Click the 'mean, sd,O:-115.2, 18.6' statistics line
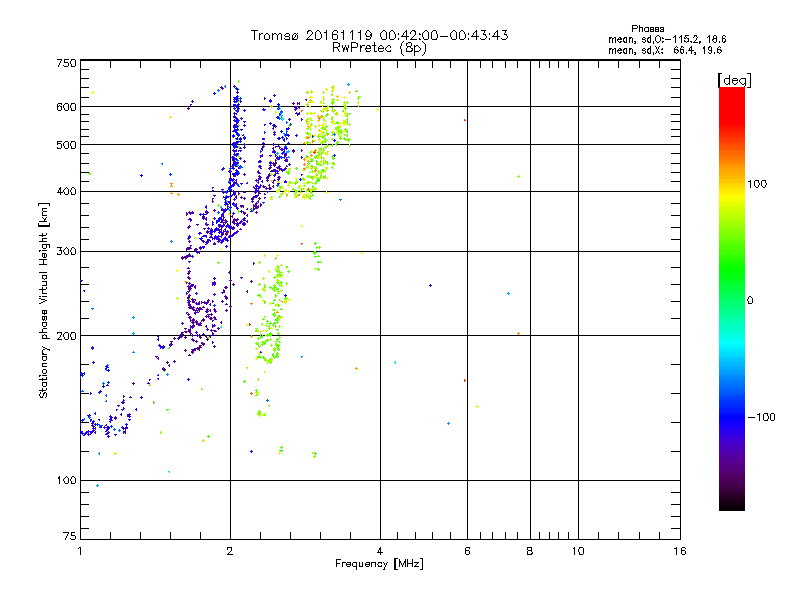Screen dimensions: 800x600 pos(667,39)
